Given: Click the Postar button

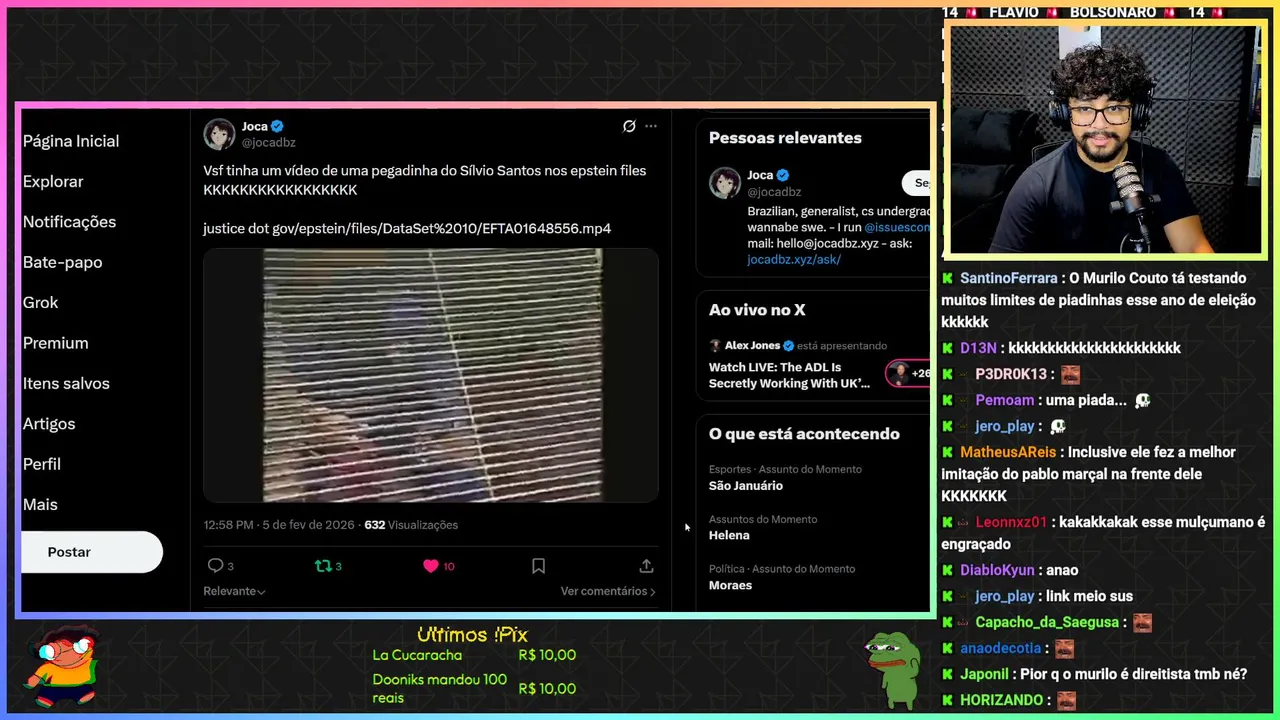Looking at the screenshot, I should [91, 552].
